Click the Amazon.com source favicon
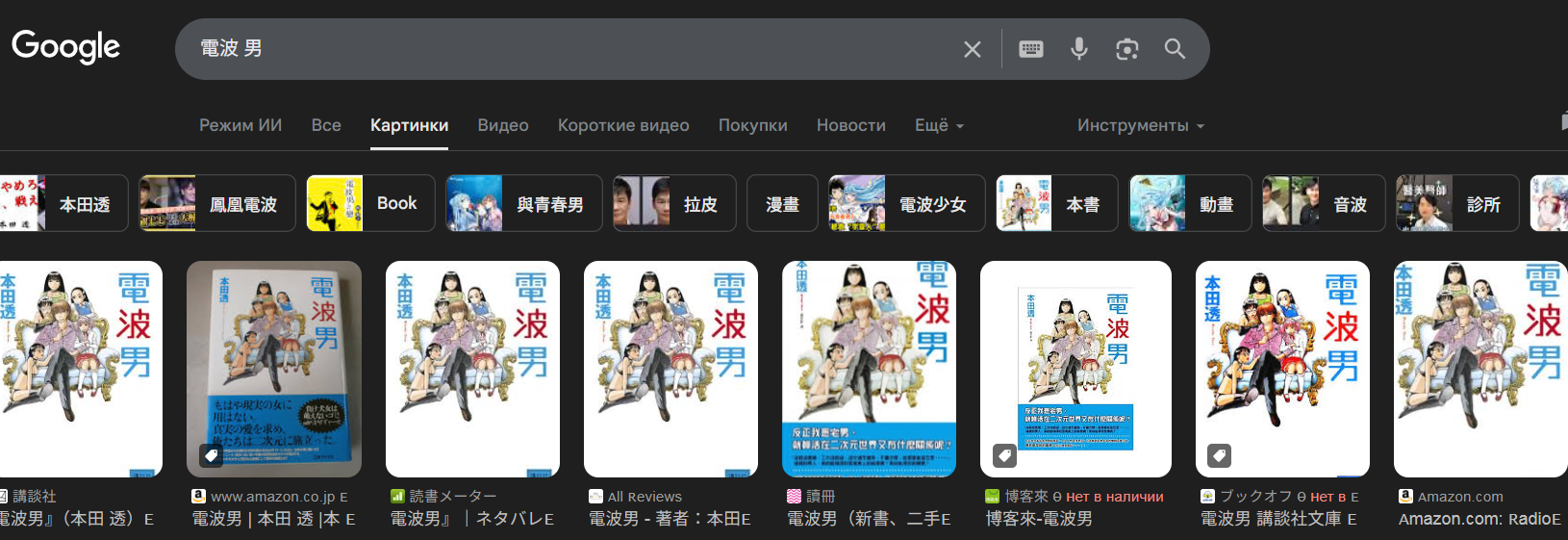This screenshot has width=1568, height=540. click(1405, 497)
